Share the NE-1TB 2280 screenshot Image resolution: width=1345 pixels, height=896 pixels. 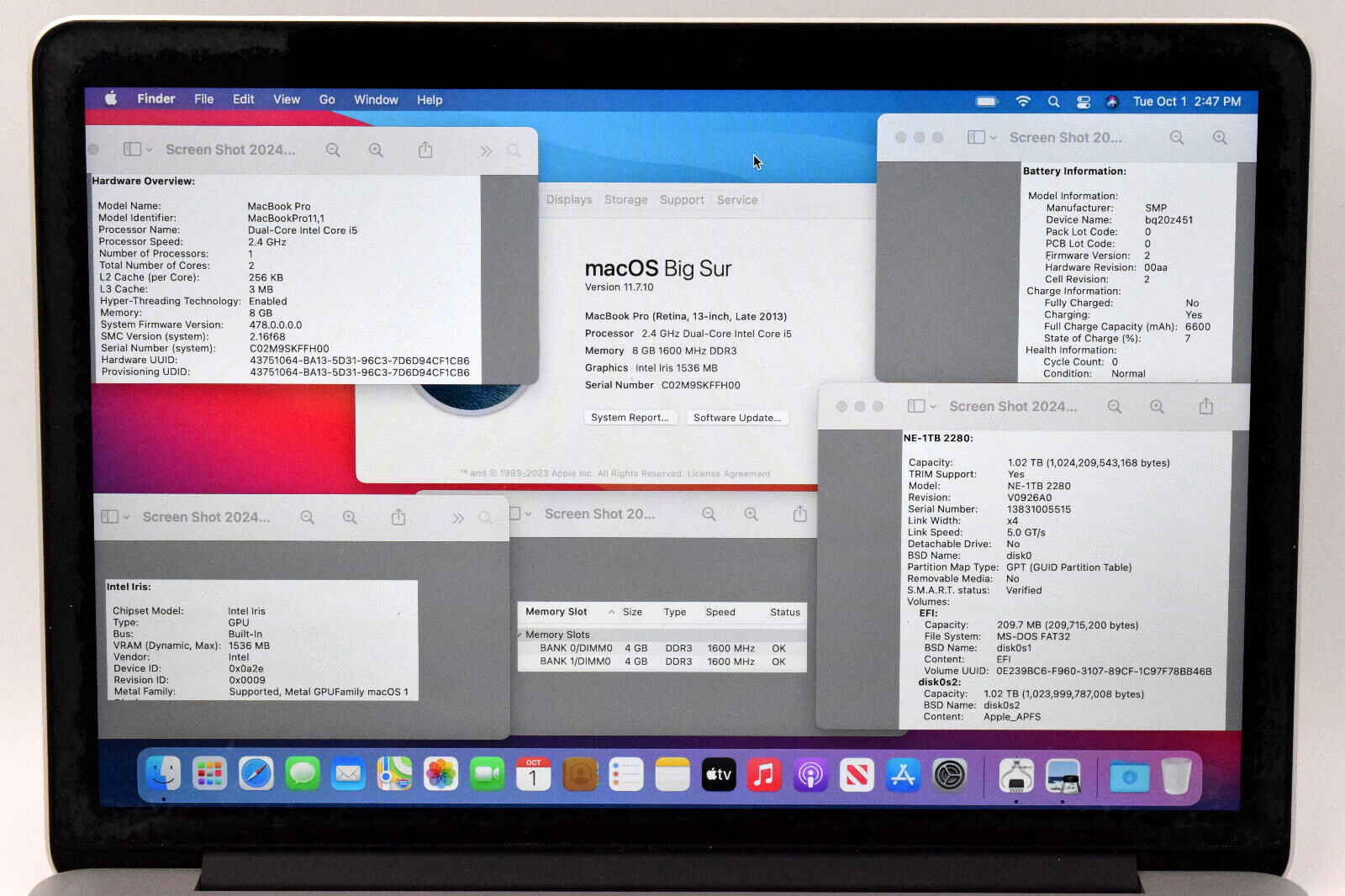pyautogui.click(x=1205, y=406)
